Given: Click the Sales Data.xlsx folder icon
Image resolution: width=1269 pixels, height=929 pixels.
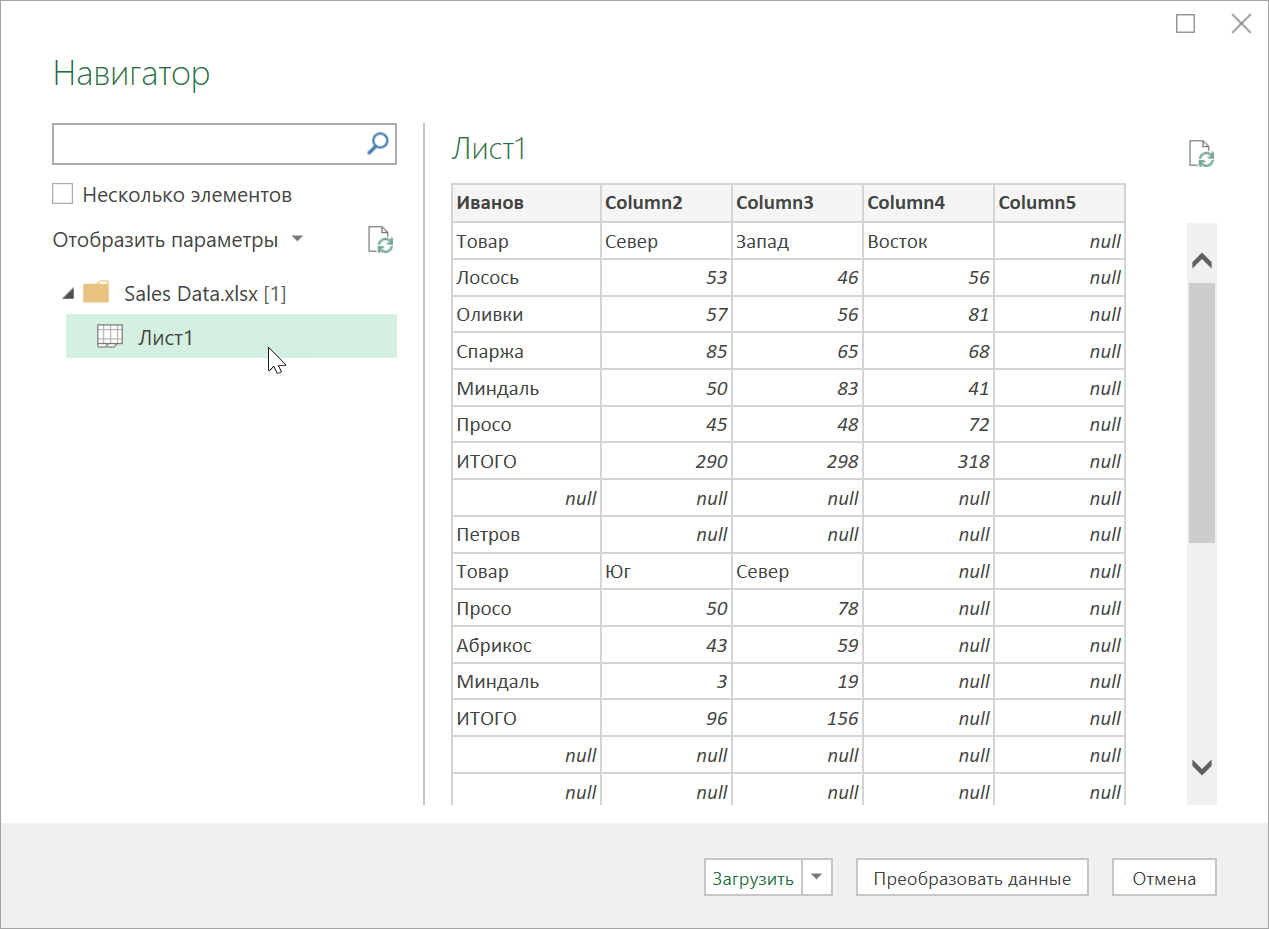Looking at the screenshot, I should click(x=96, y=293).
